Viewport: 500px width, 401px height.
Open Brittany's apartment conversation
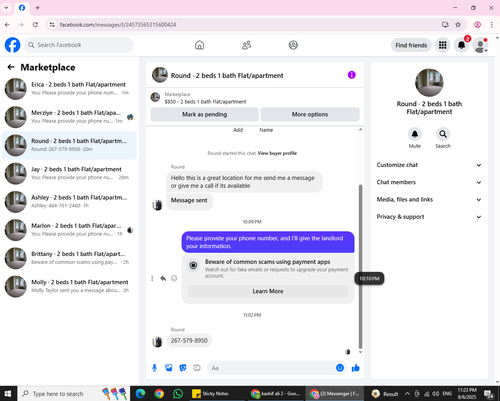point(69,258)
